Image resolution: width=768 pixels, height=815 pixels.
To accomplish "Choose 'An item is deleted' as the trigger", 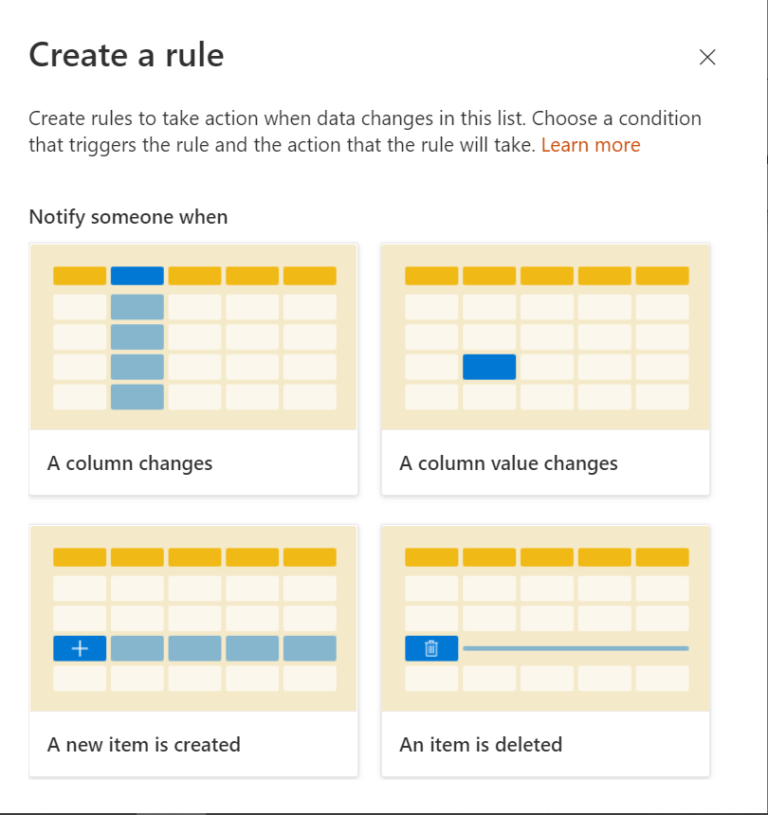I will 545,648.
